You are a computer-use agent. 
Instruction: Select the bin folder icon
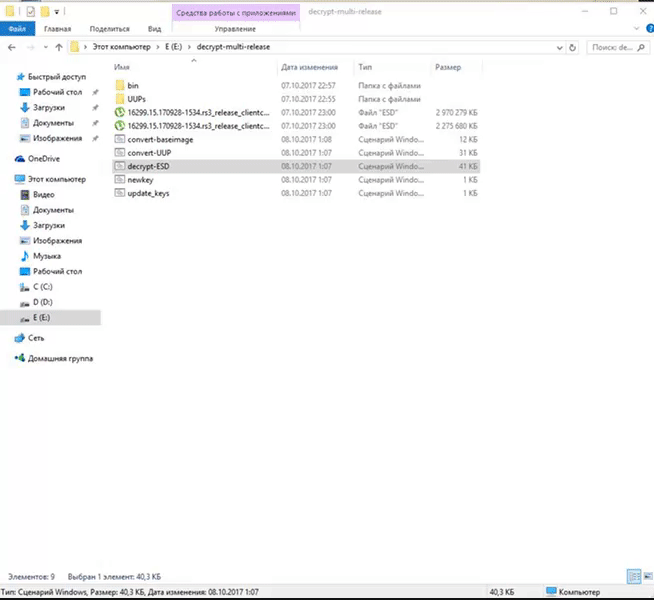pyautogui.click(x=120, y=85)
